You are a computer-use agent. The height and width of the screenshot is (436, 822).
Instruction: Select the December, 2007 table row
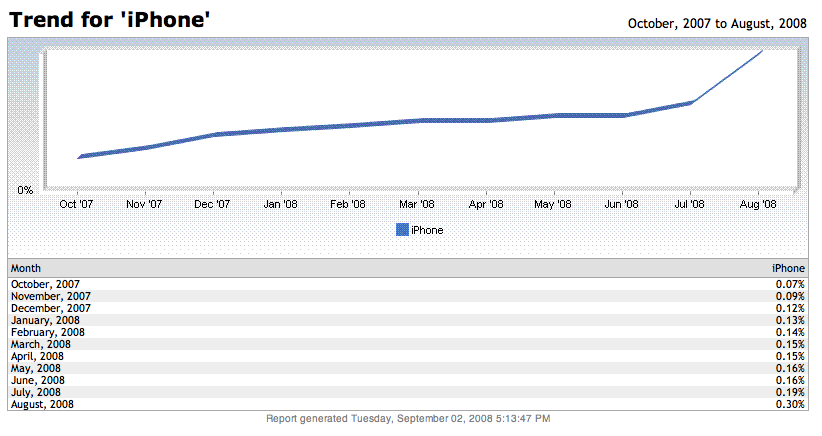click(408, 308)
